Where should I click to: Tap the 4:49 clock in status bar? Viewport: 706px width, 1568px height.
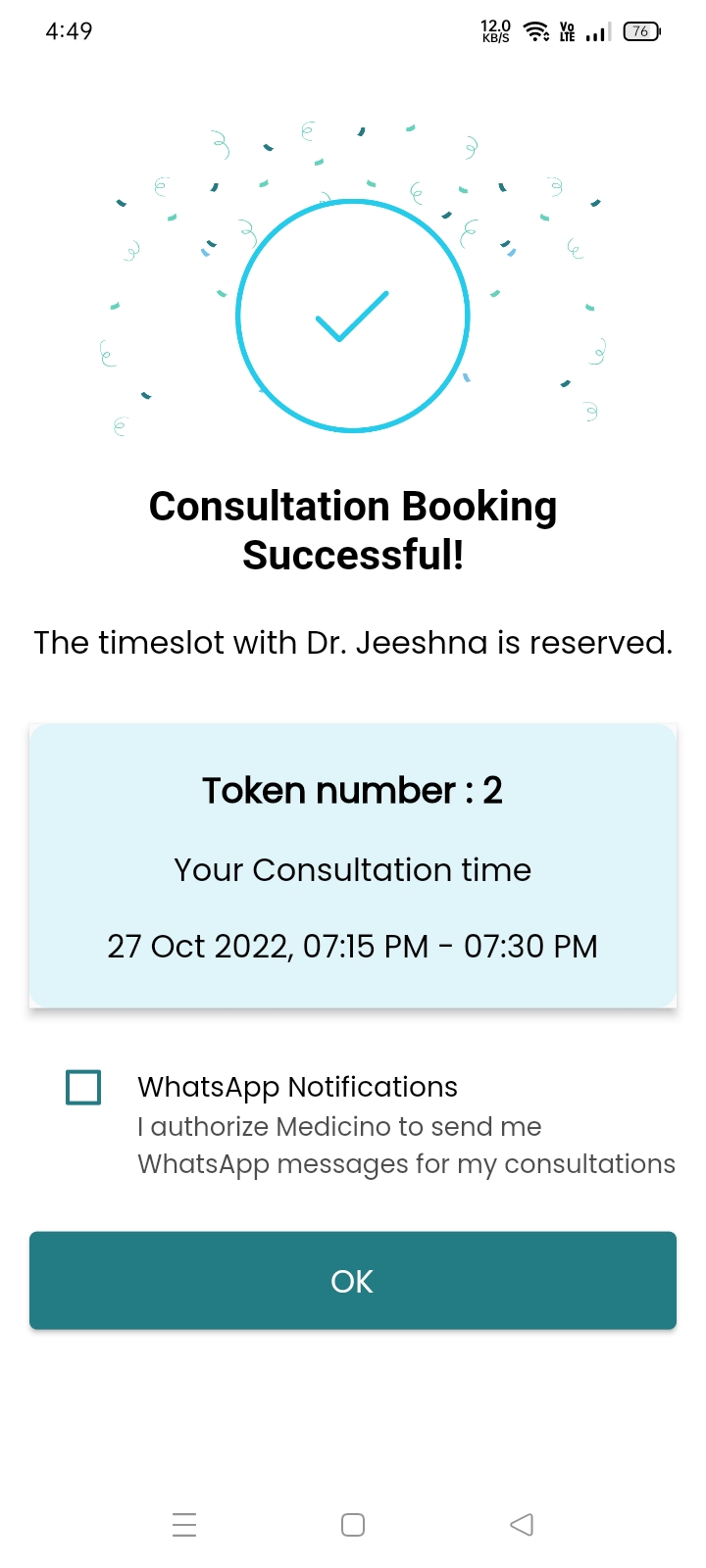[x=69, y=31]
